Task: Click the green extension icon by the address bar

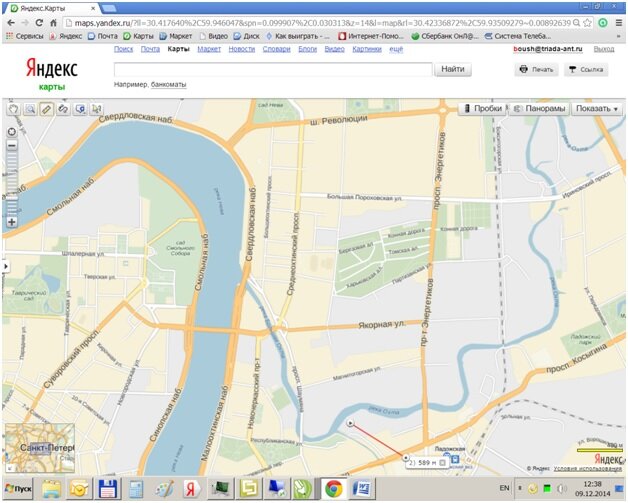Action: [603, 23]
